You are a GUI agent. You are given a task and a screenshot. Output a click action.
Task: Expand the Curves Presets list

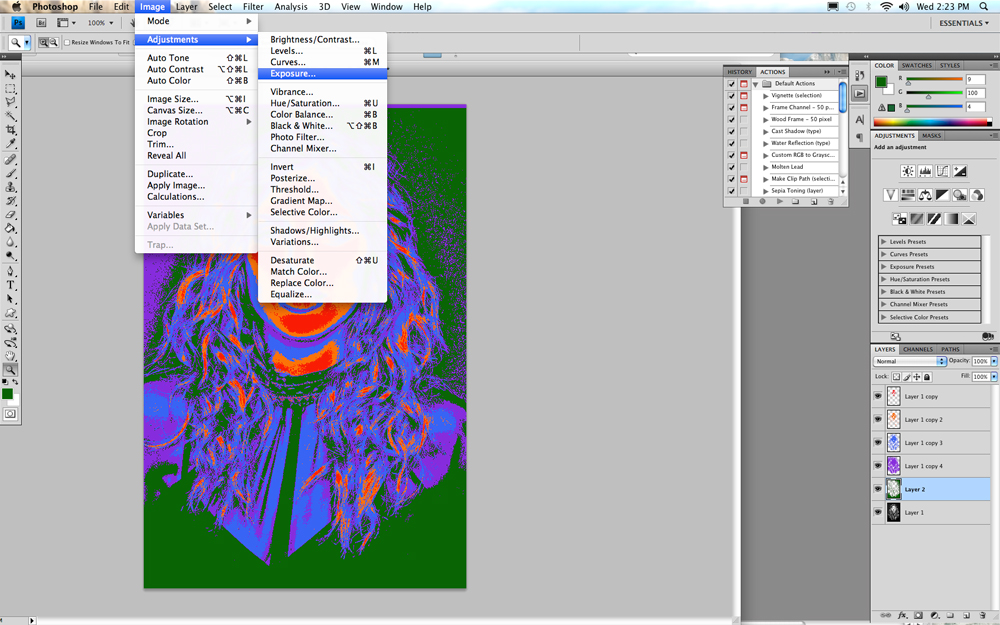click(x=883, y=254)
